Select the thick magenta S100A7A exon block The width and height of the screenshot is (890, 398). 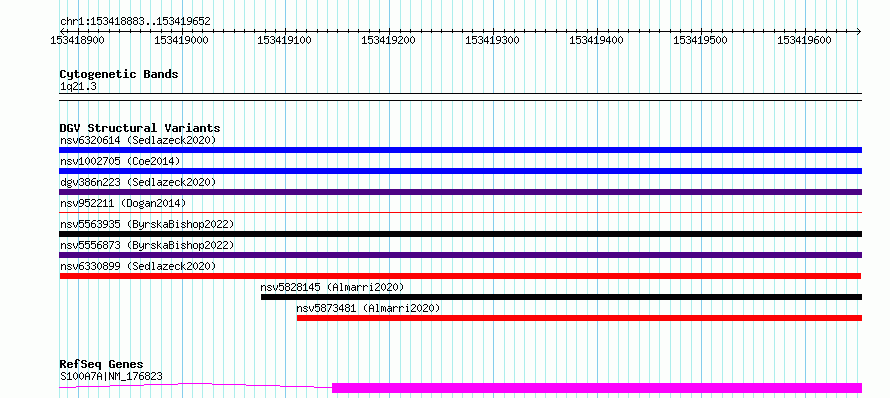[597, 388]
